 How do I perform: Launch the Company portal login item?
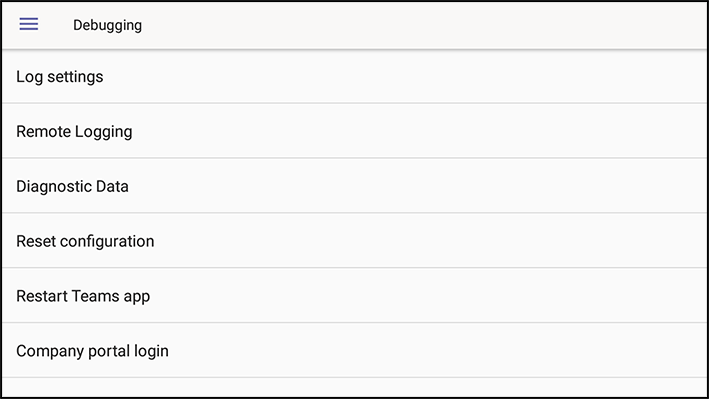(x=354, y=351)
